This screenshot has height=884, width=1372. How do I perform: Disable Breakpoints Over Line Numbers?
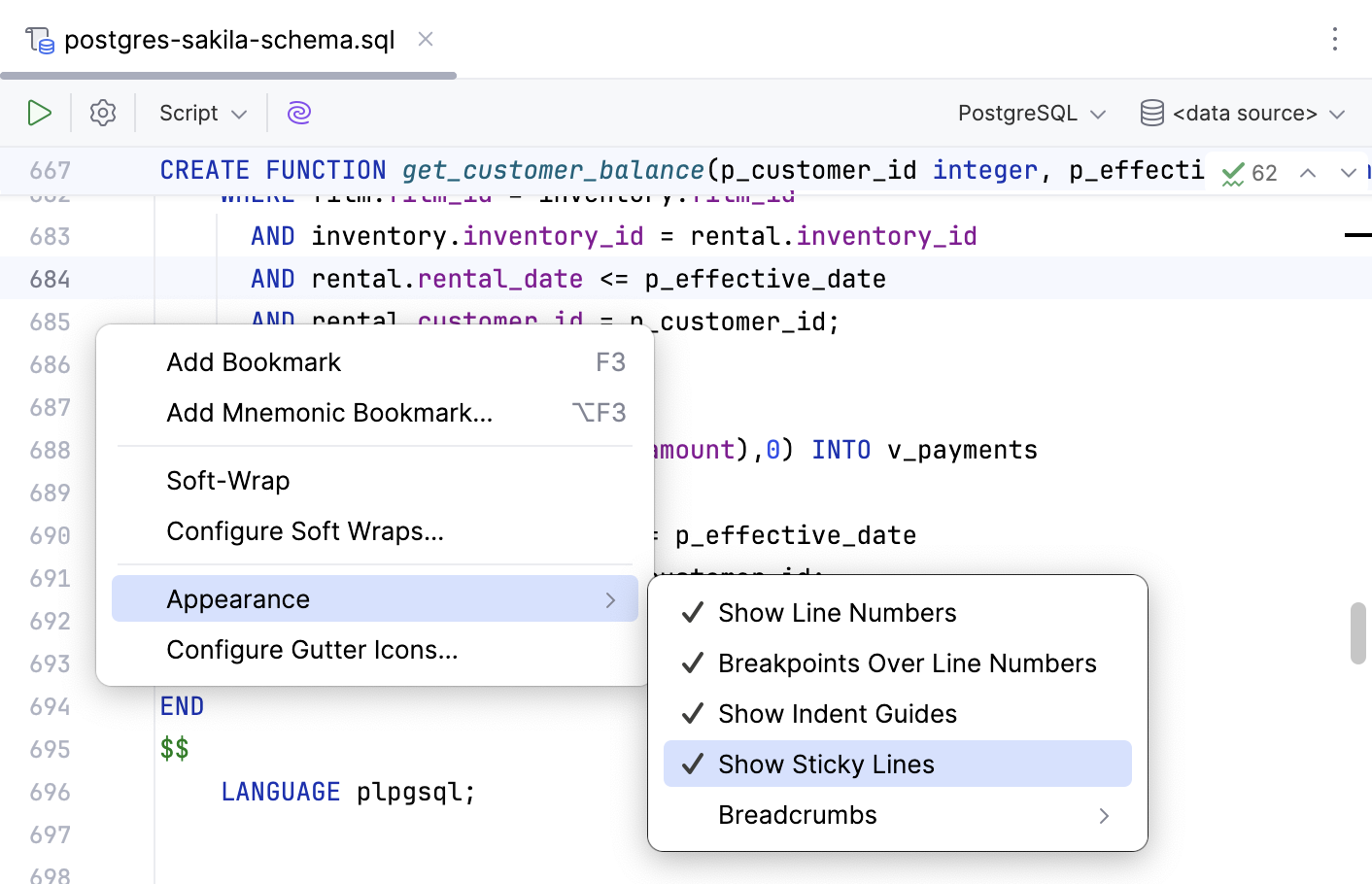click(907, 663)
